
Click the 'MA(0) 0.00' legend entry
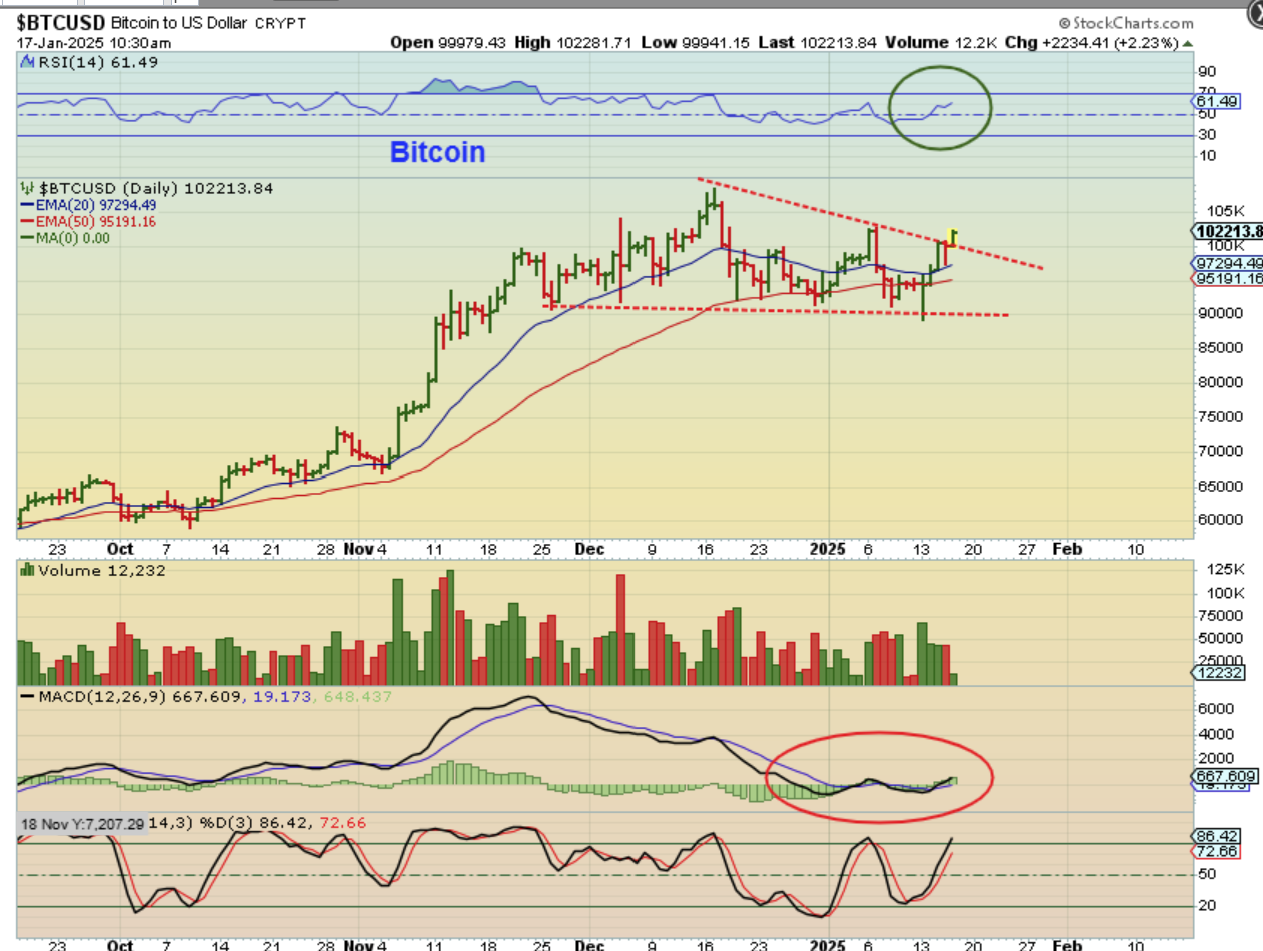coord(66,238)
